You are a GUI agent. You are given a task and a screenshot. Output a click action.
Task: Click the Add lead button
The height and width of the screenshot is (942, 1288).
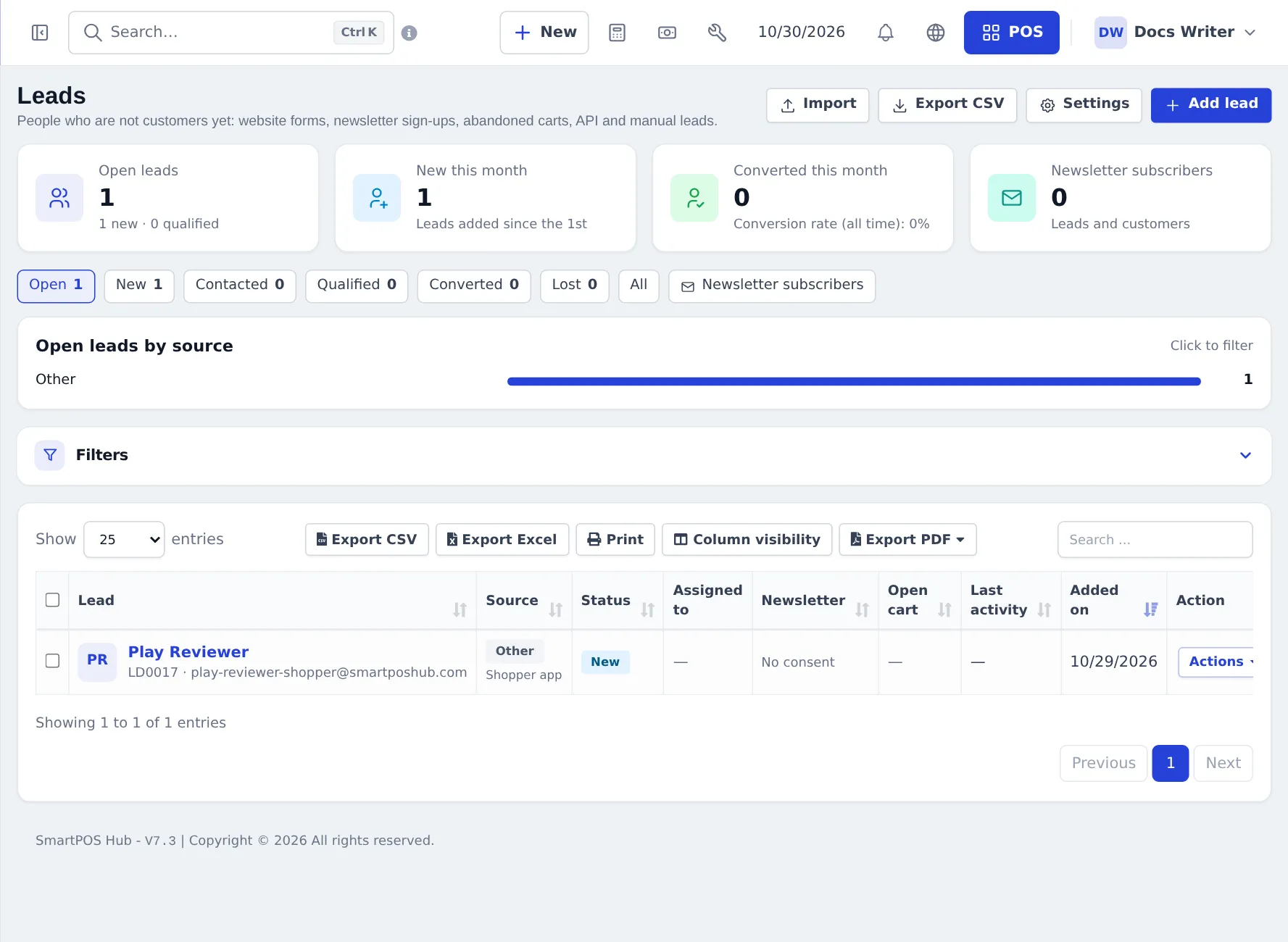[1210, 105]
